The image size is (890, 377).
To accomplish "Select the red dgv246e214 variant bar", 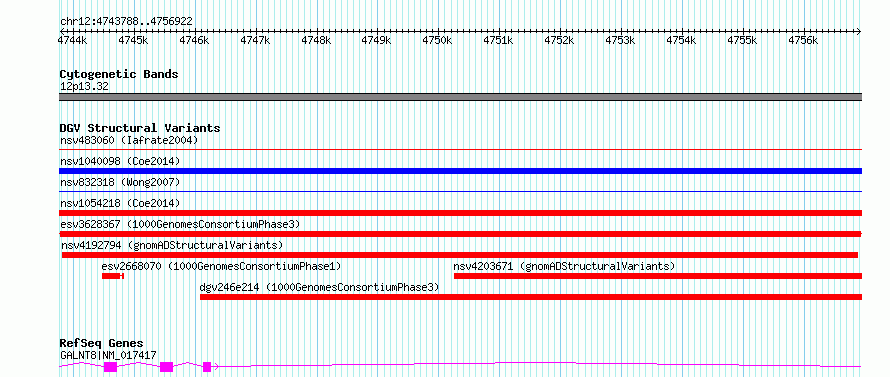I will [531, 297].
